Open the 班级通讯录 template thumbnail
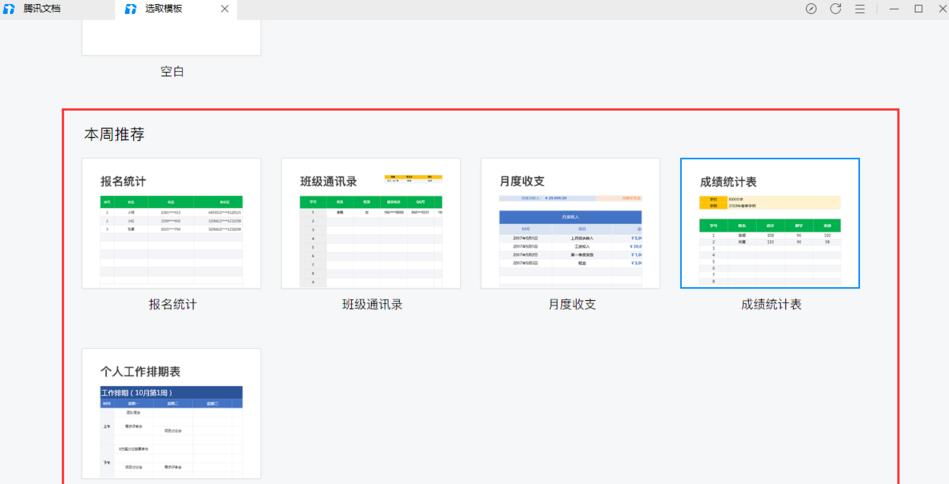Viewport: 949px width, 484px height. click(371, 223)
